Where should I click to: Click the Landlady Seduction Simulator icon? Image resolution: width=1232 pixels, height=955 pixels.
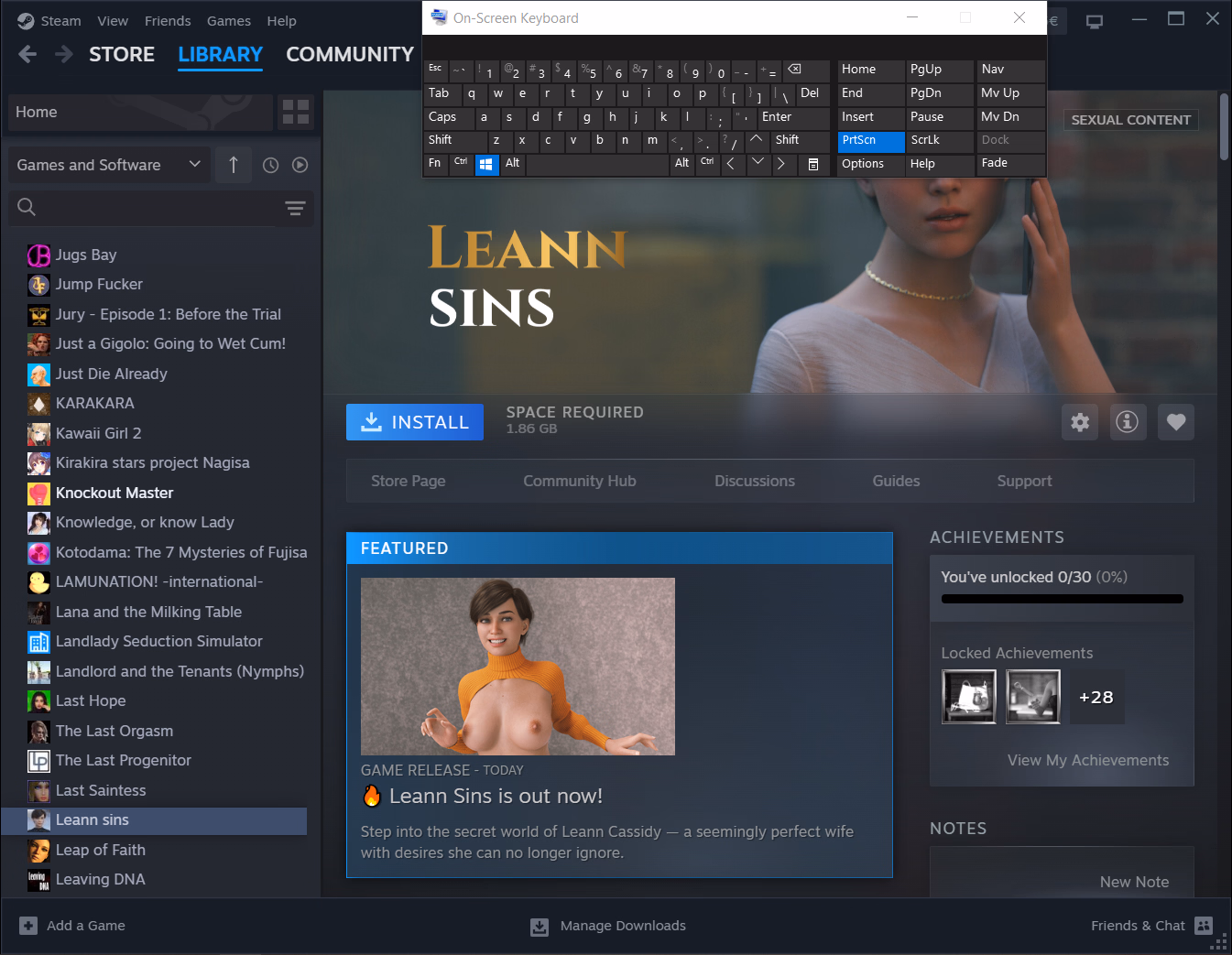(x=38, y=642)
